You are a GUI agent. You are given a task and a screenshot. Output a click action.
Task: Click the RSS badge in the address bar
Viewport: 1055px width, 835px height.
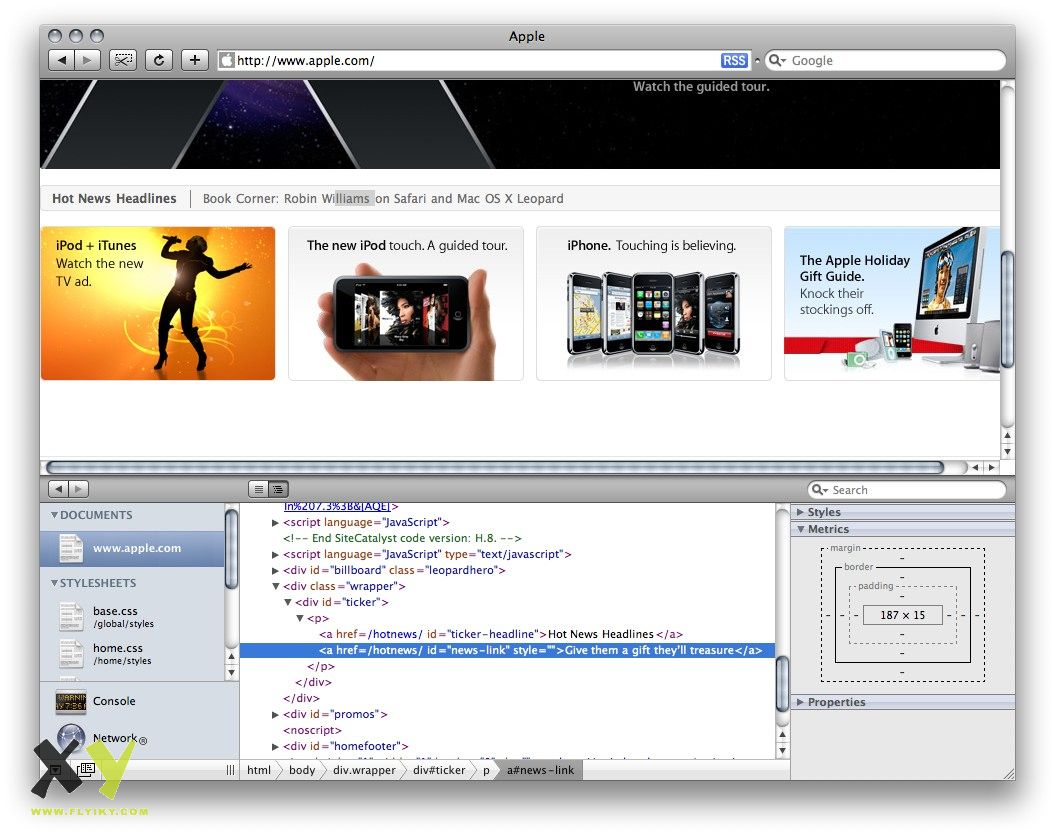click(x=734, y=61)
